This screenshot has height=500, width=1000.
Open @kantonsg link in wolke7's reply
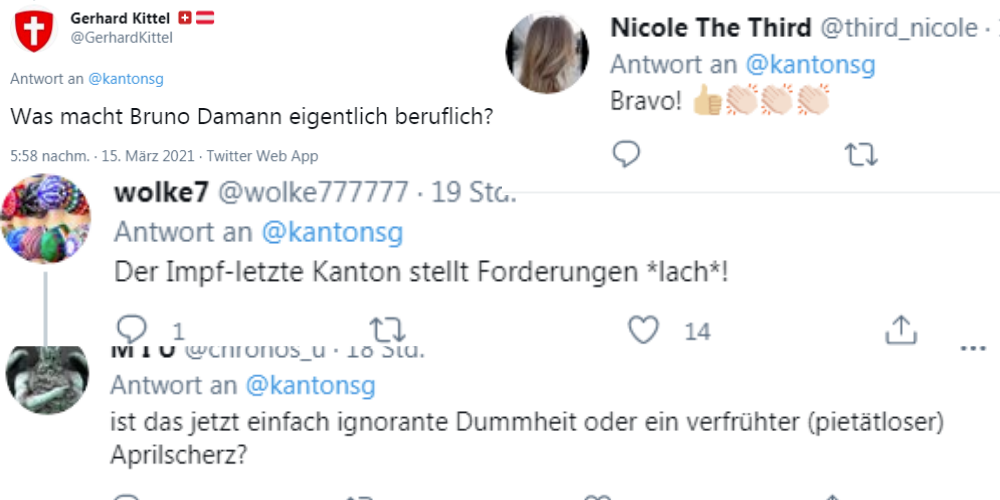tap(332, 233)
